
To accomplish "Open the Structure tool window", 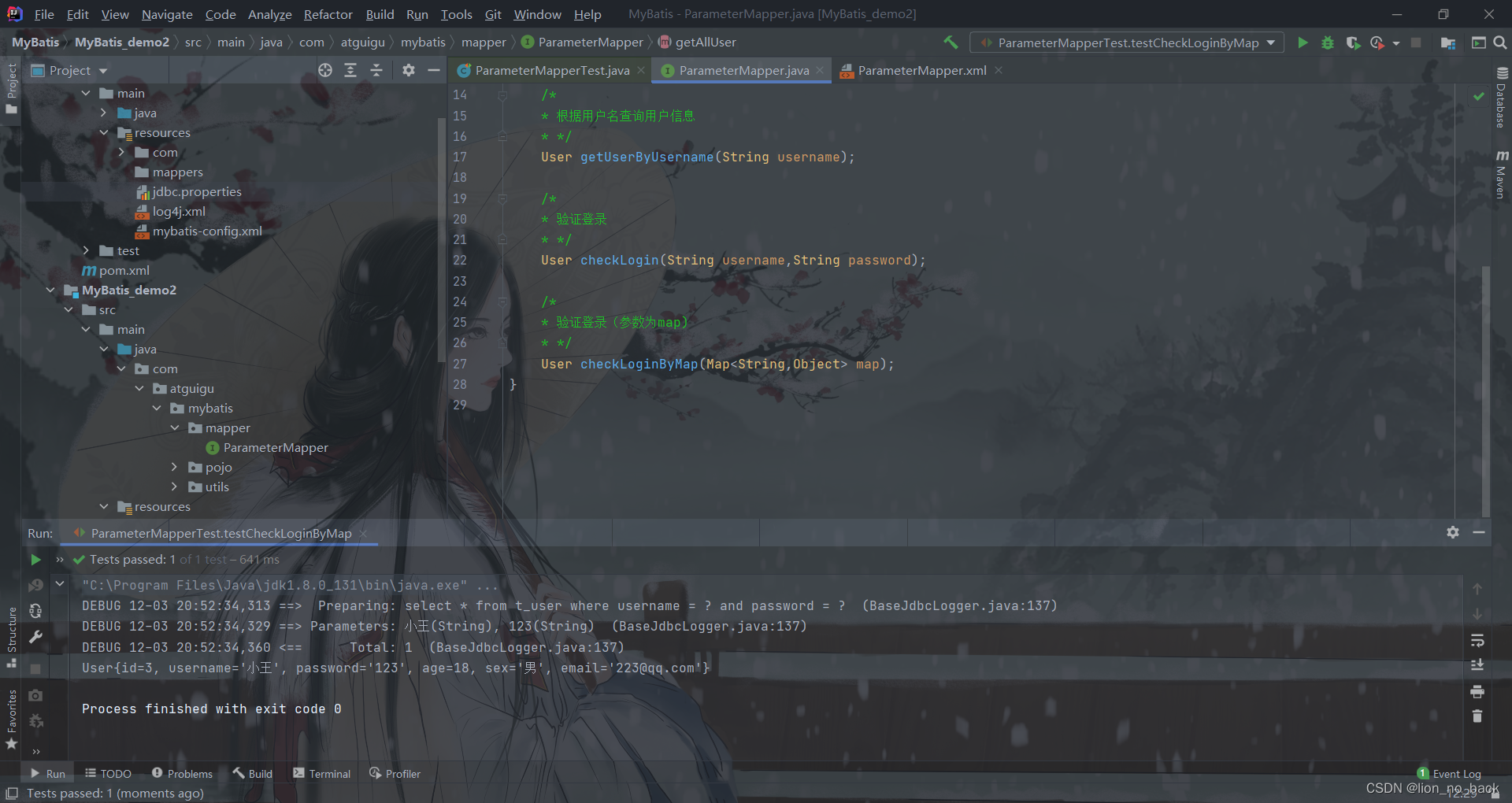I will (11, 637).
